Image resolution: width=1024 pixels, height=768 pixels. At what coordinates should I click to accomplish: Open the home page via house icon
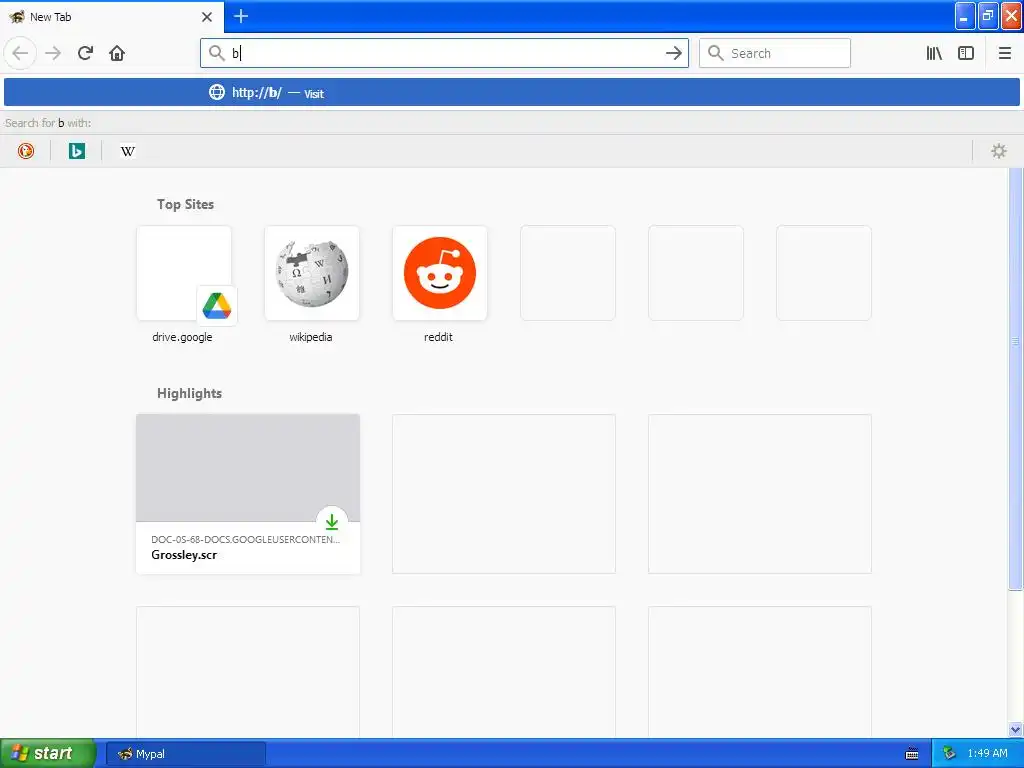tap(117, 53)
